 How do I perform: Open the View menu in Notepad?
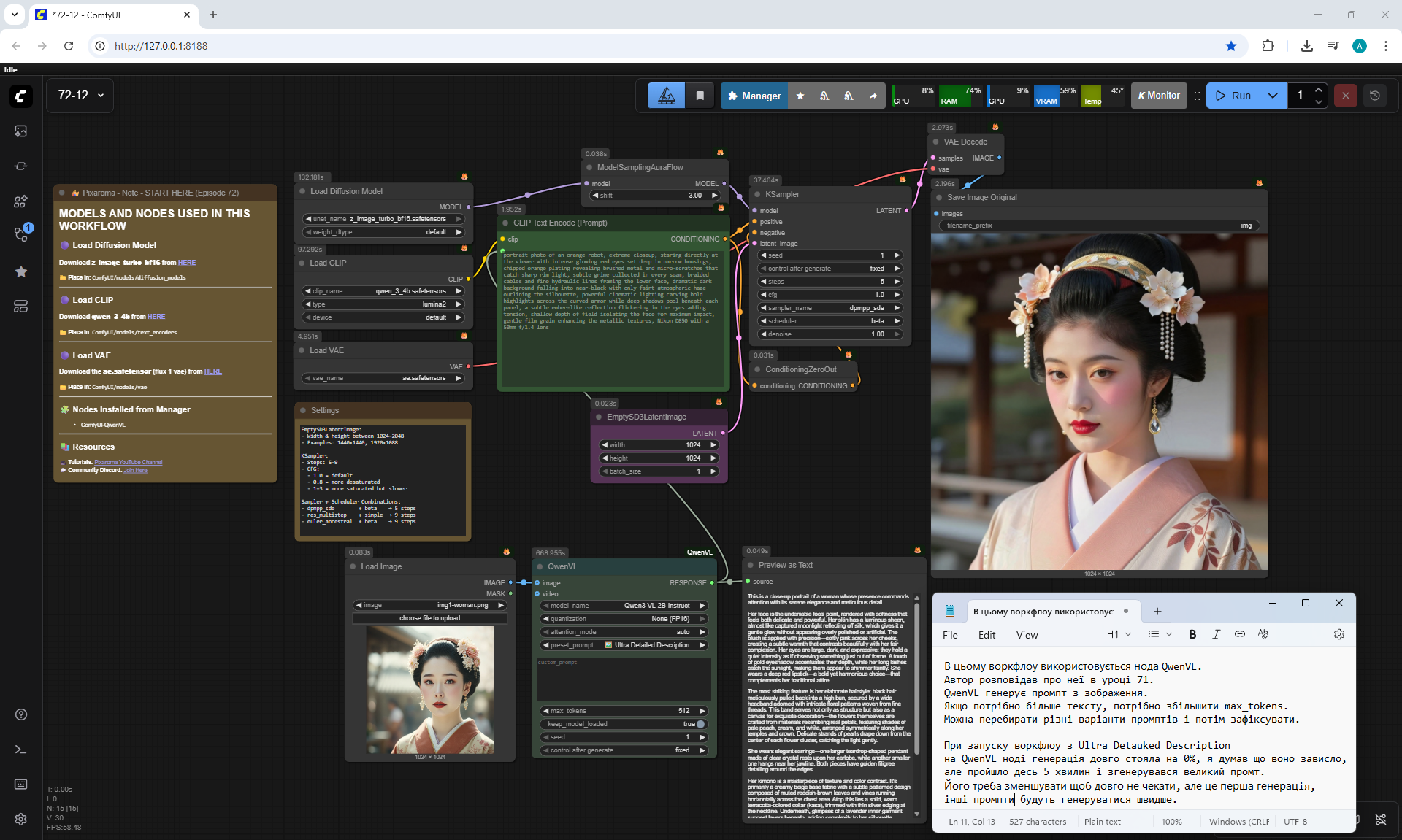pyautogui.click(x=1026, y=635)
